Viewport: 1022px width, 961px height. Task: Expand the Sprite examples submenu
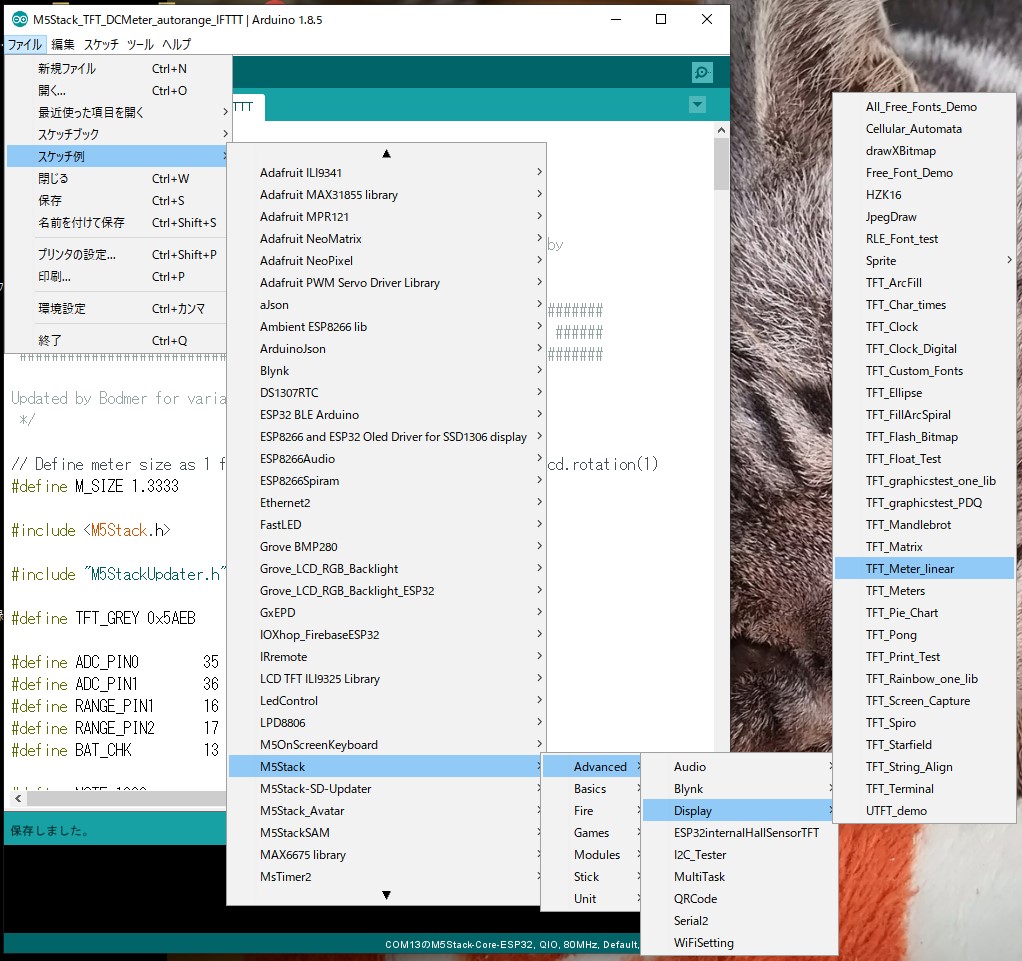click(880, 260)
